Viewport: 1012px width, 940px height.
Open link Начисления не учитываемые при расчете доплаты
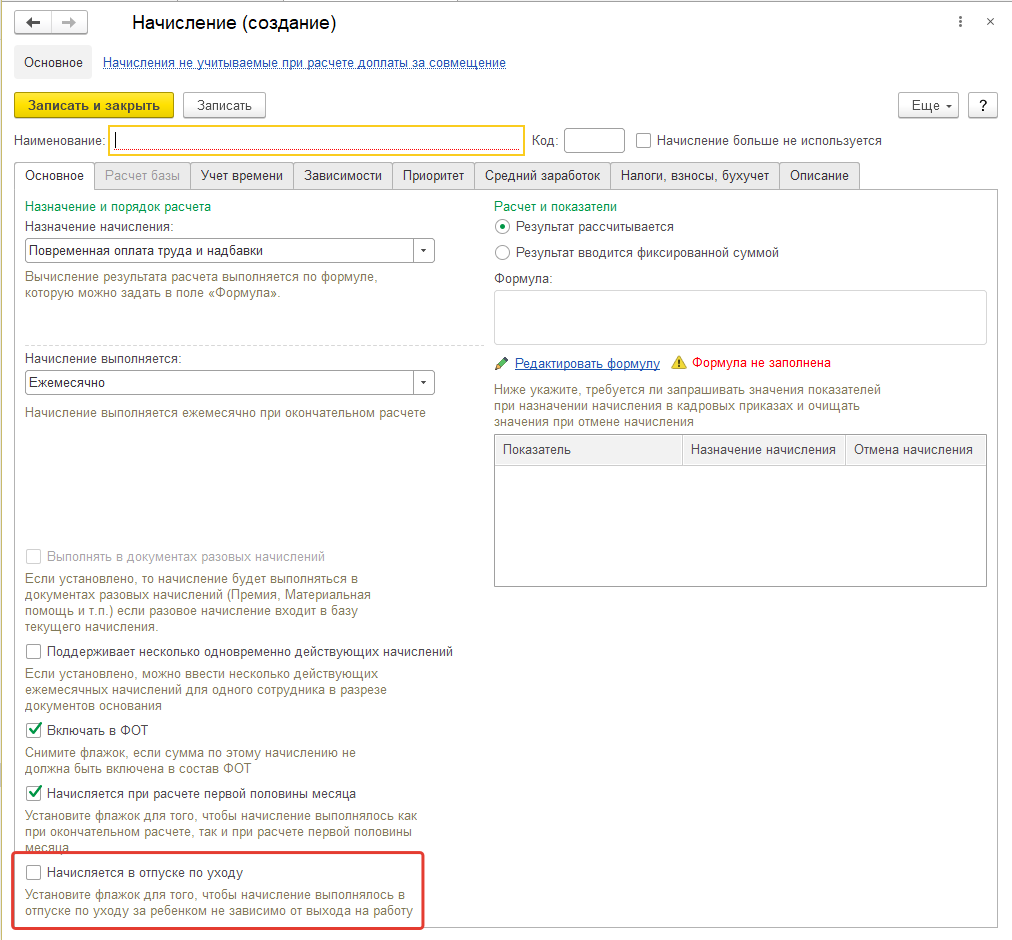pyautogui.click(x=304, y=63)
